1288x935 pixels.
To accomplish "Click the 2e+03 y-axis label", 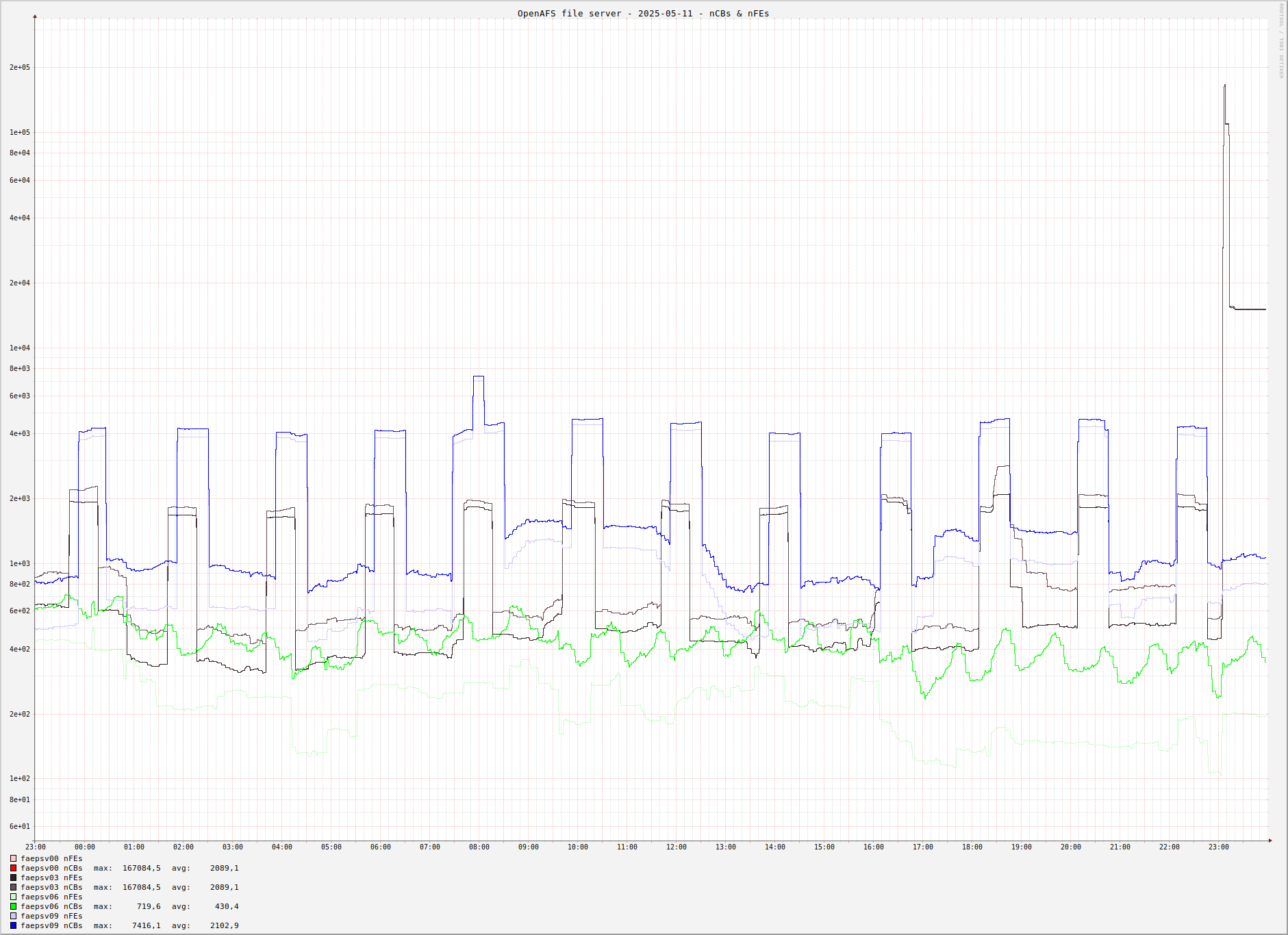I will coord(20,499).
